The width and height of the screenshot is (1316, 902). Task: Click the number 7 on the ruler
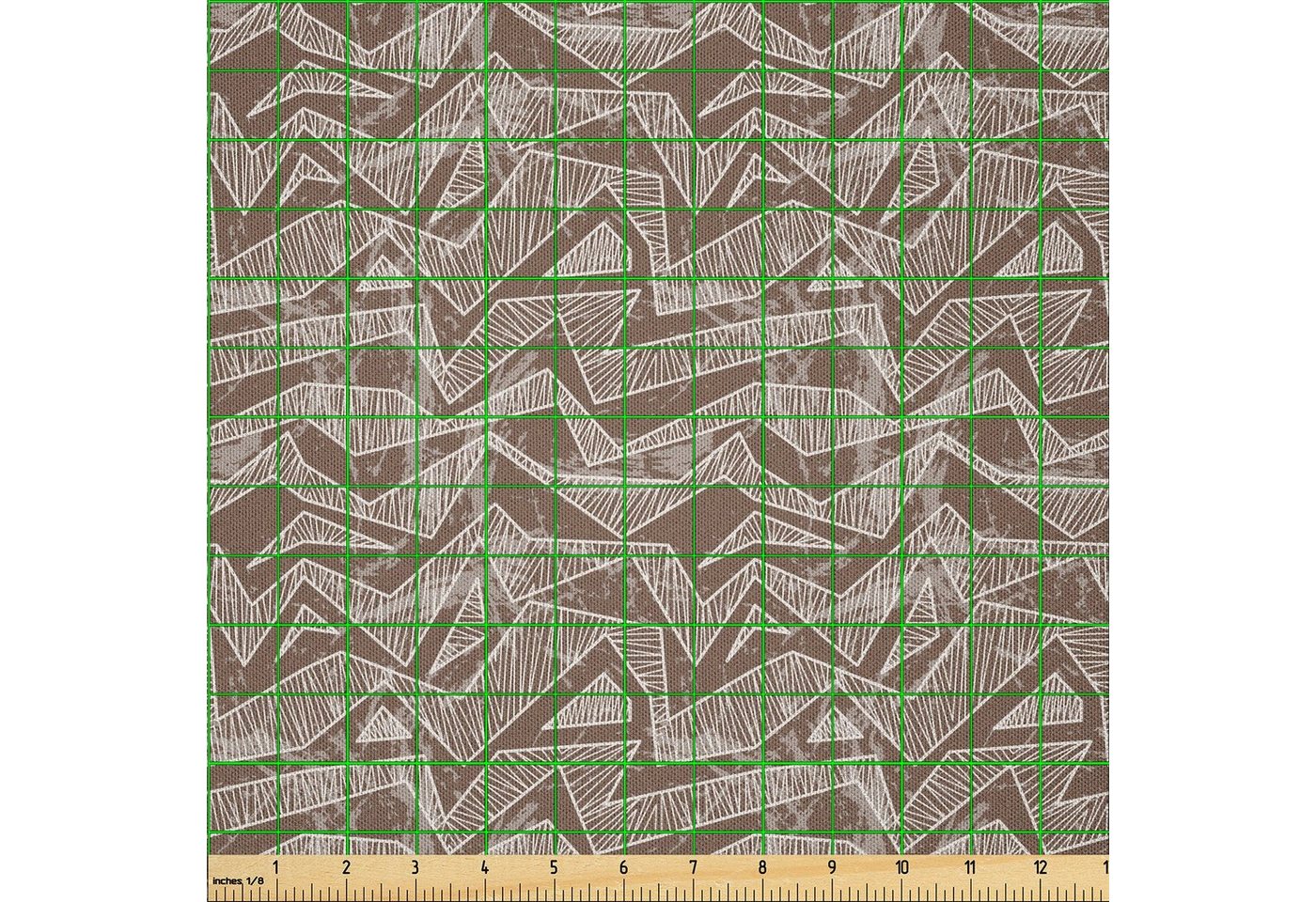694,866
